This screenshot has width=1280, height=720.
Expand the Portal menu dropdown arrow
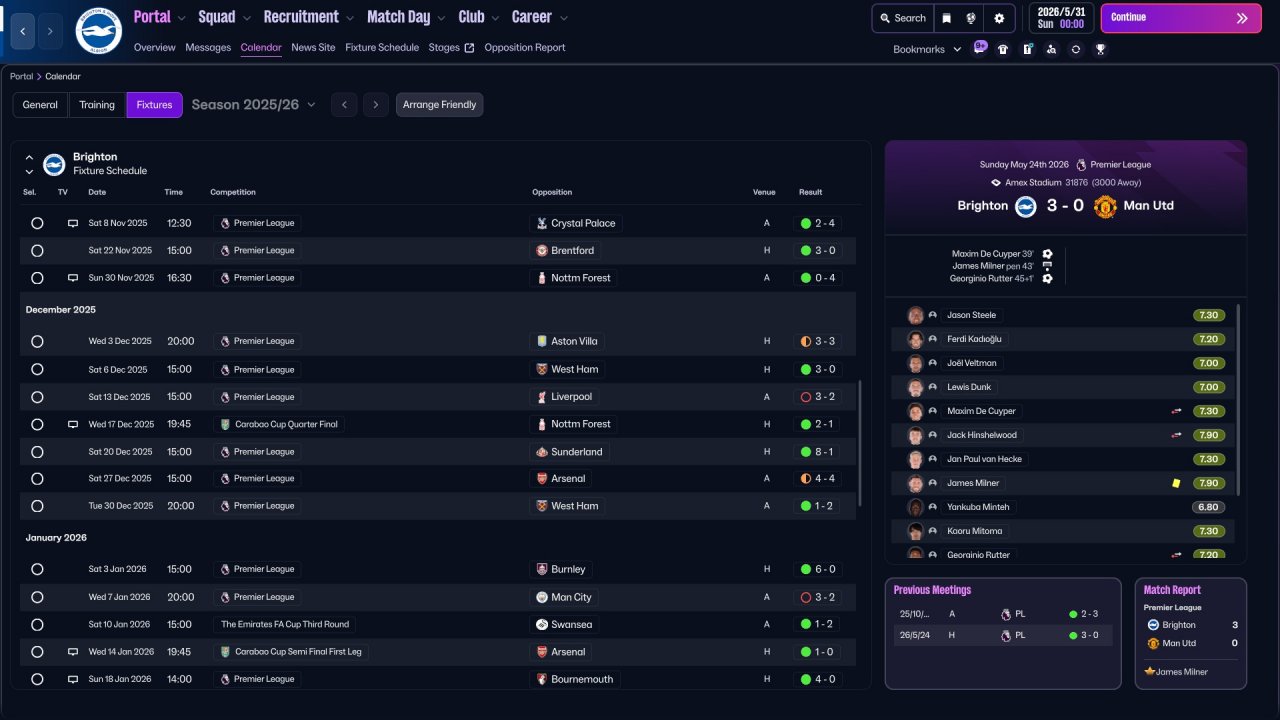click(x=181, y=18)
